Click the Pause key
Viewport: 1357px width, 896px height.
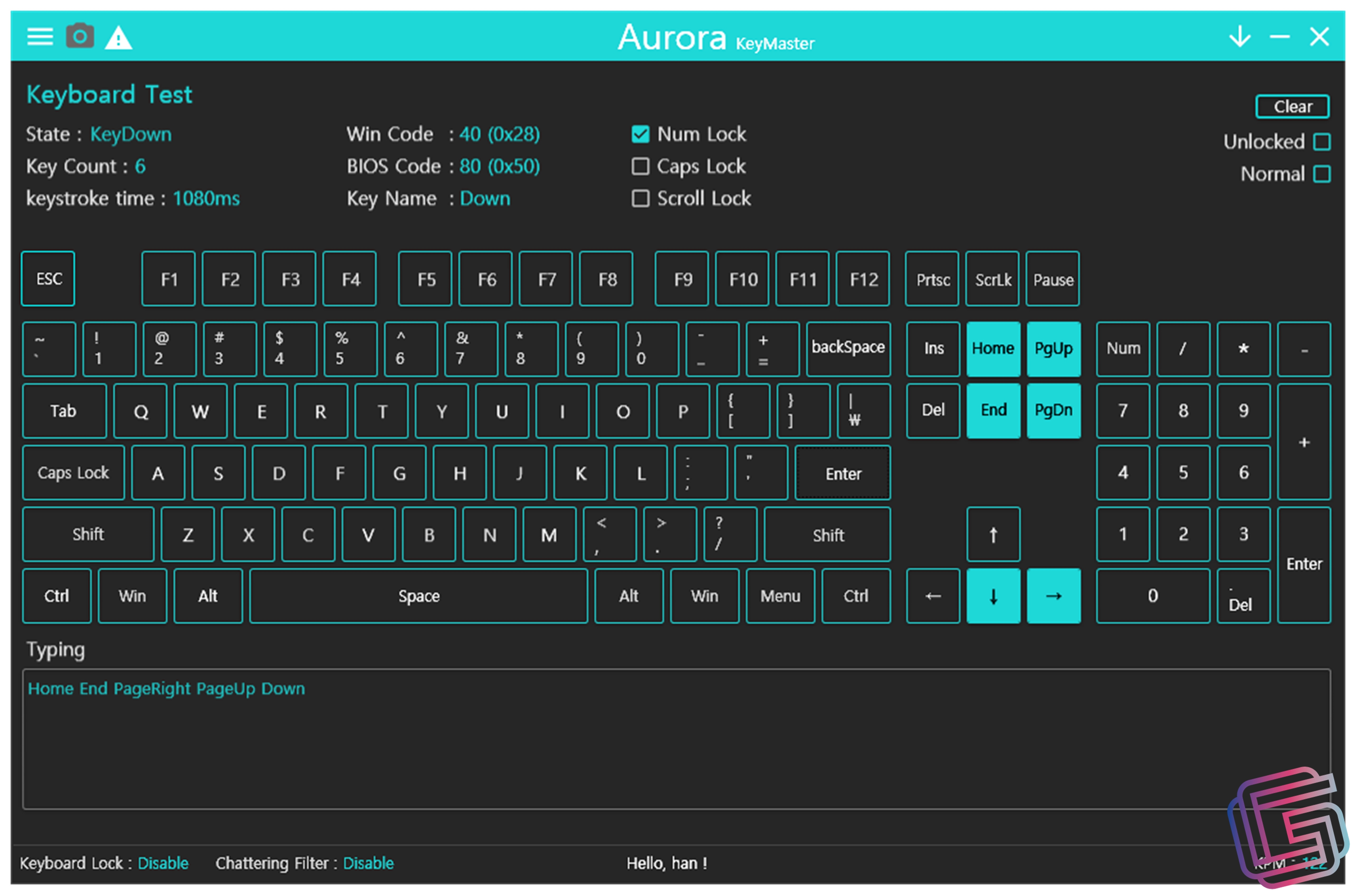(x=1053, y=279)
